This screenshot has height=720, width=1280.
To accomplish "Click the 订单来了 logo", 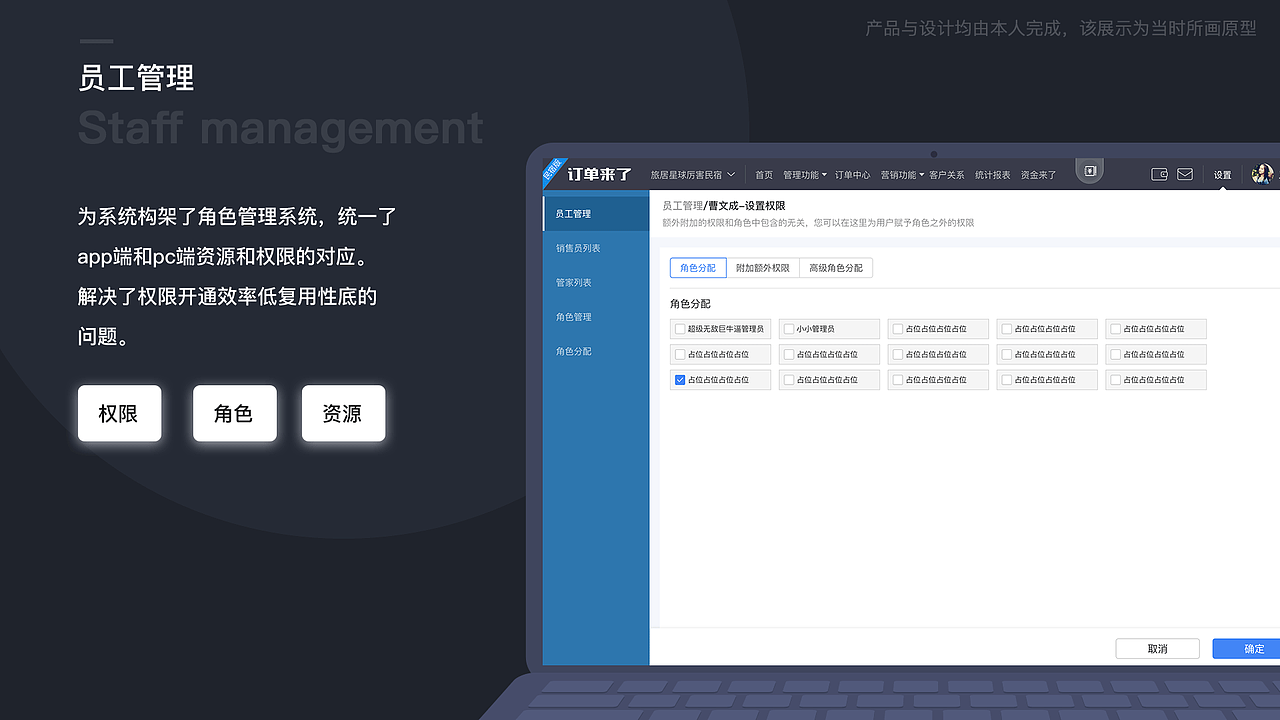I will click(599, 174).
